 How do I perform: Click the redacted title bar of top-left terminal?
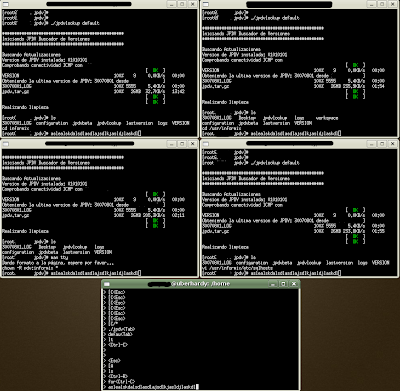[x=89, y=4]
